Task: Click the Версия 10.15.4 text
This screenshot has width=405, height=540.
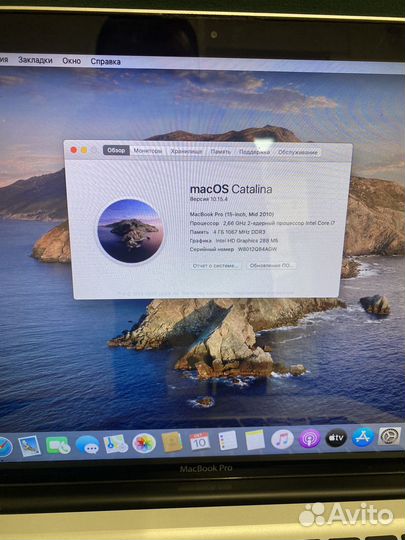Action: (x=209, y=199)
